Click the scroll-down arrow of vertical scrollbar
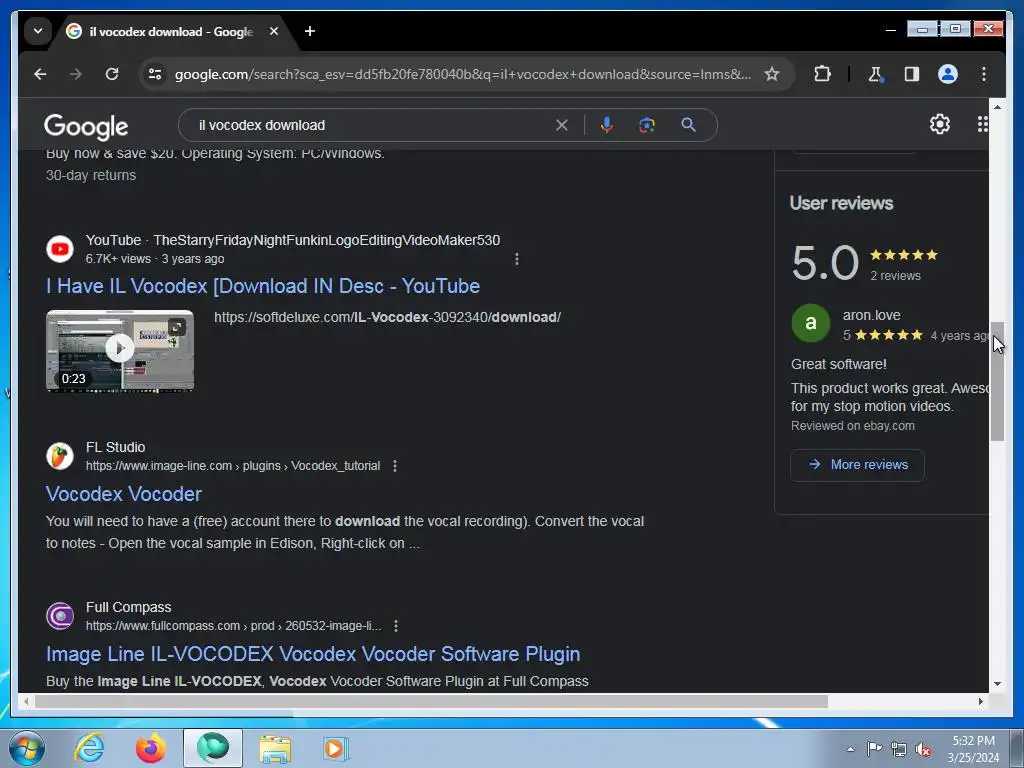Image resolution: width=1024 pixels, height=768 pixels. point(997,684)
